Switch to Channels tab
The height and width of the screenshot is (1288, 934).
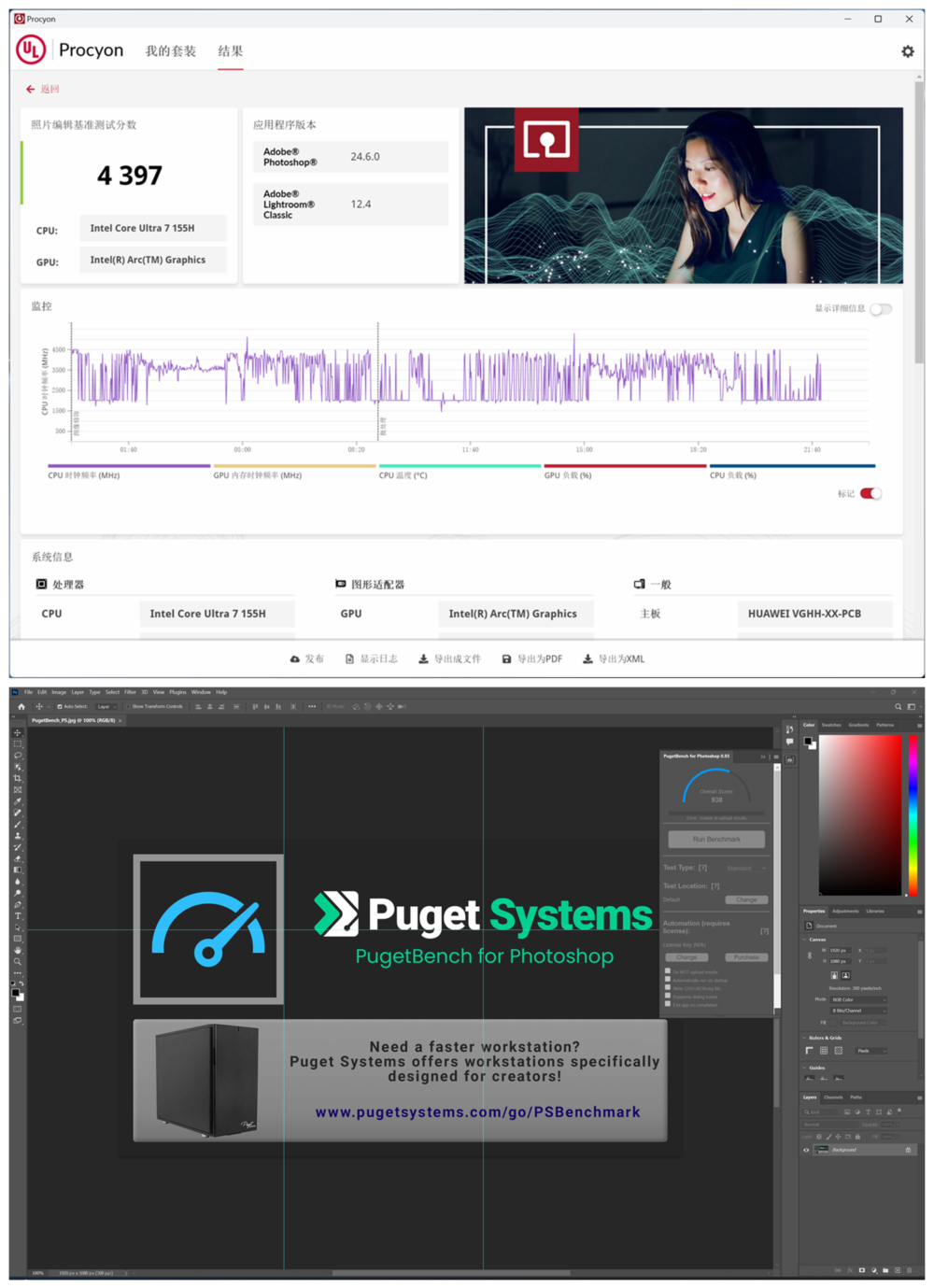point(833,1097)
